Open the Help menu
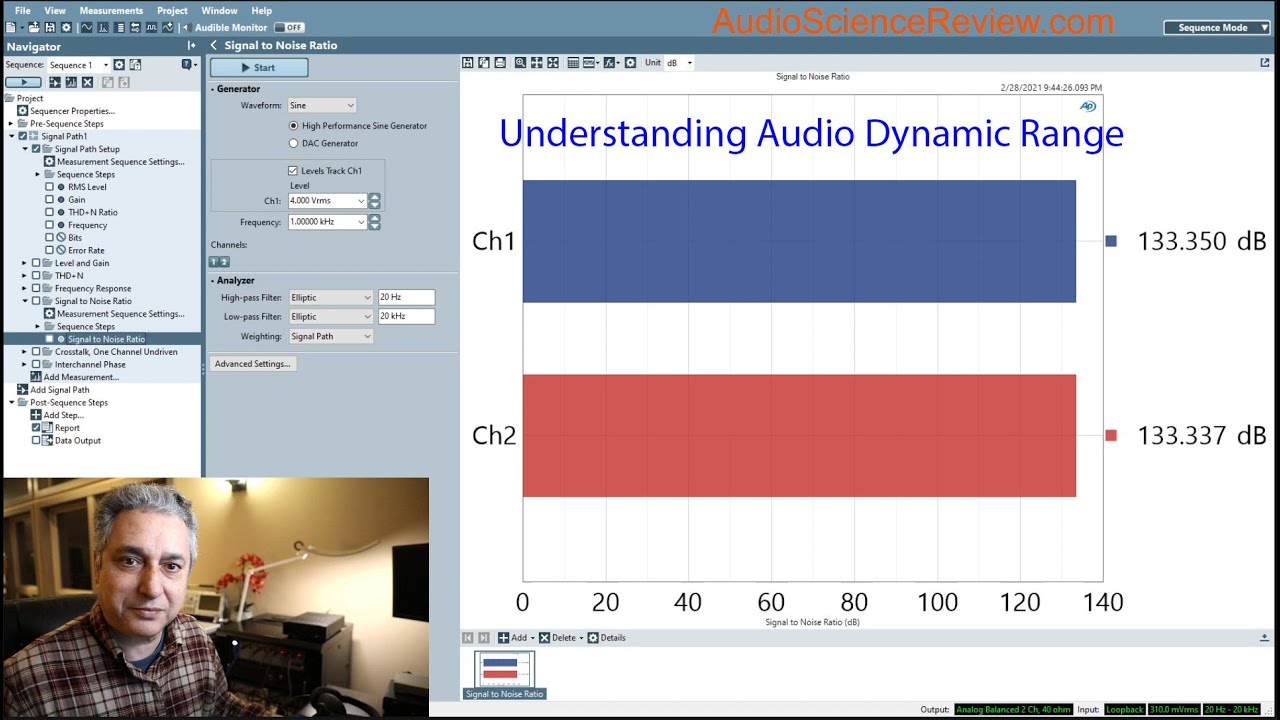1280x720 pixels. click(x=261, y=11)
